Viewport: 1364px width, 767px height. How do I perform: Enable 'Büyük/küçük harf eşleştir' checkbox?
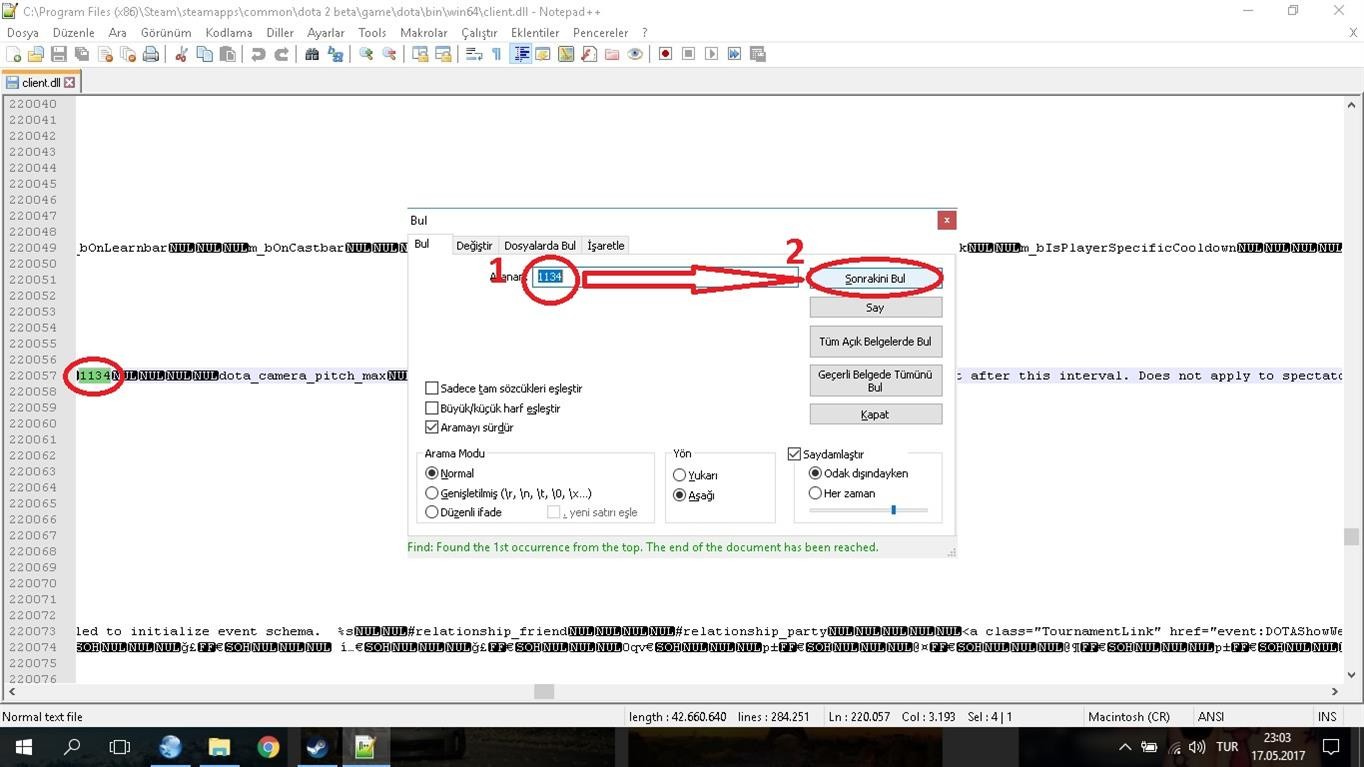432,408
